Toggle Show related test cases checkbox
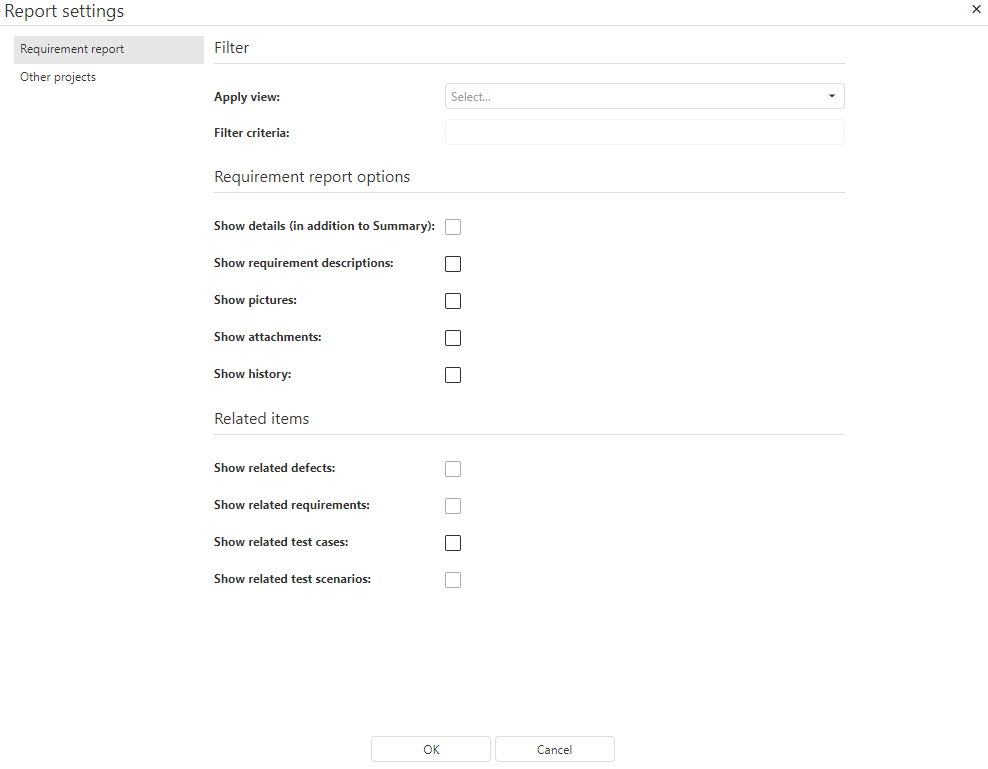Viewport: 988px width, 769px height. click(x=453, y=543)
